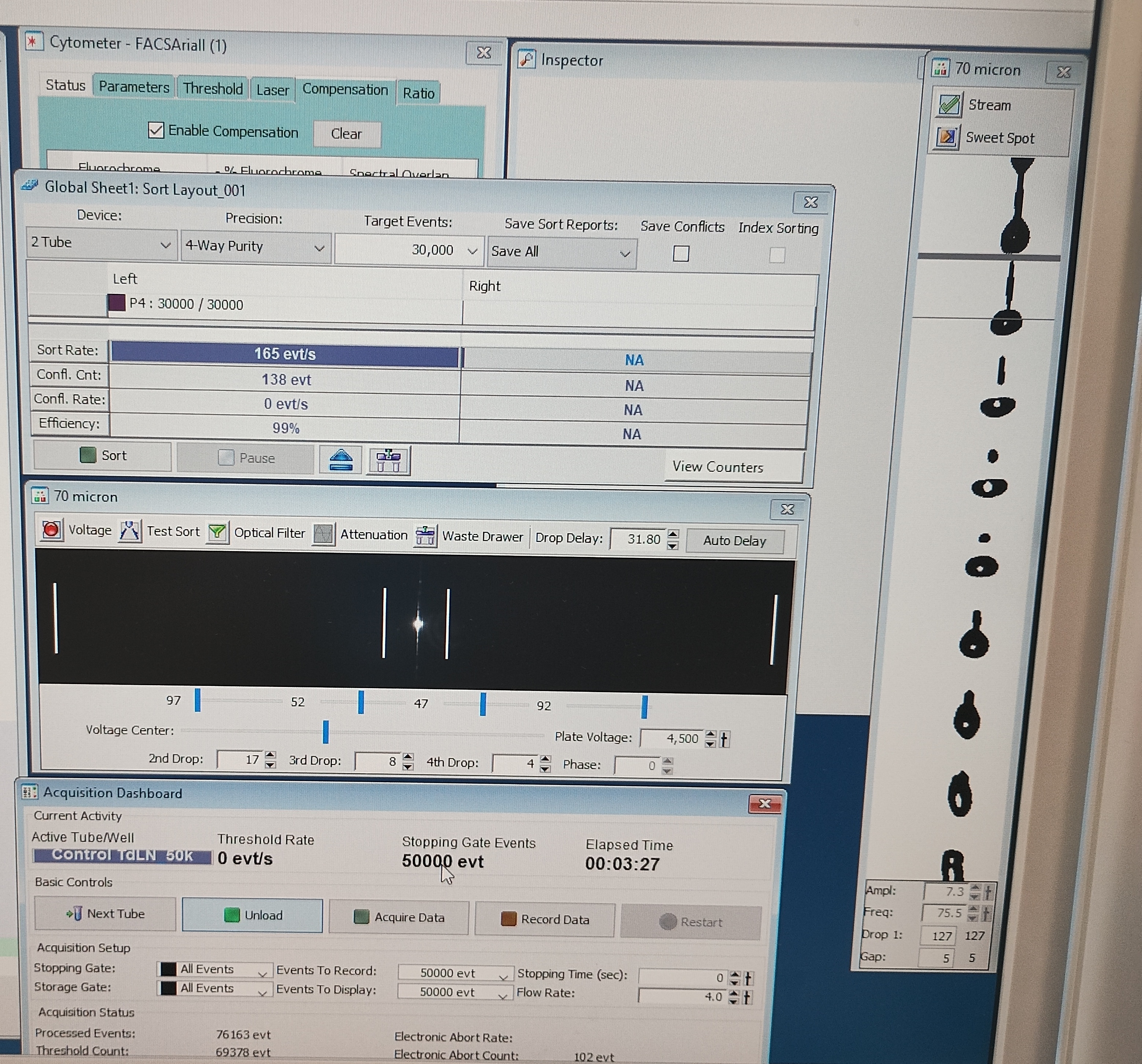Toggle the Attenuation icon
1142x1064 pixels.
click(x=323, y=535)
